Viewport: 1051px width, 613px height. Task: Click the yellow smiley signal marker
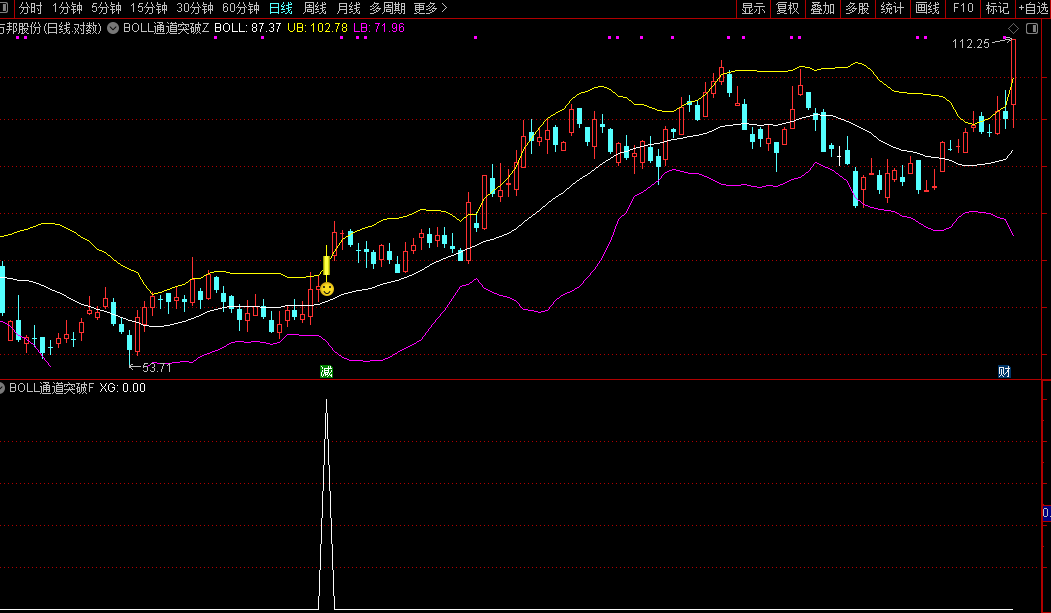pyautogui.click(x=327, y=289)
